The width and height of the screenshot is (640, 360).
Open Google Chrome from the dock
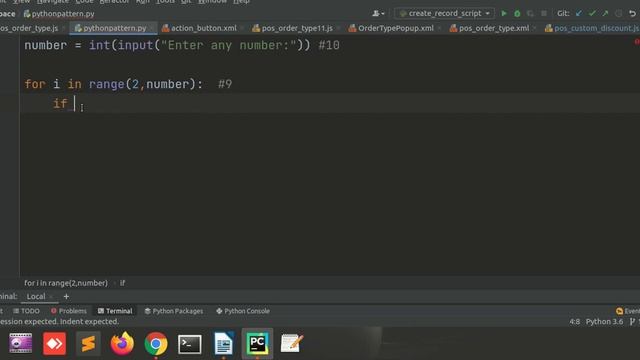(x=156, y=344)
